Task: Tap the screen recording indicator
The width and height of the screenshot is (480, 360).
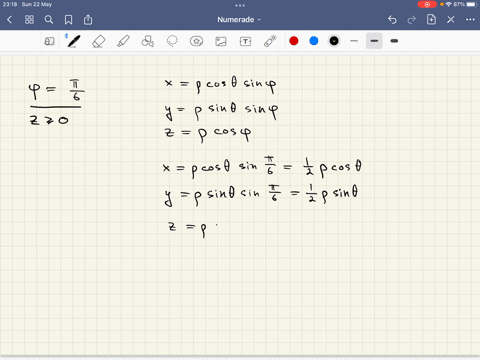Action: click(427, 4)
